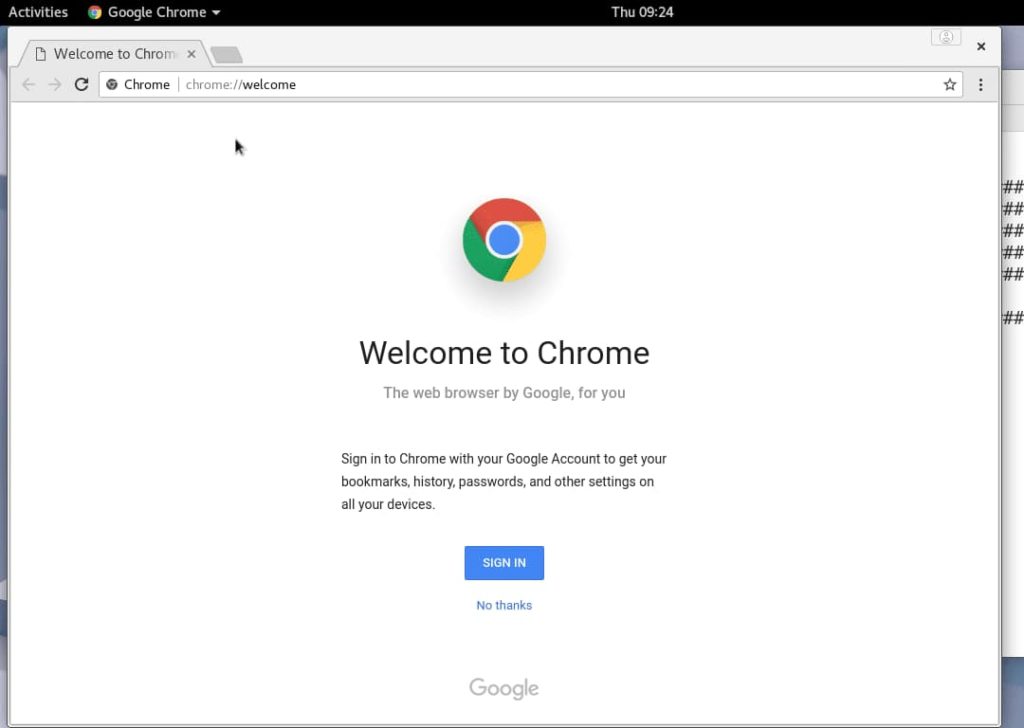Click the forward navigation arrow
This screenshot has height=728, width=1024.
55,84
